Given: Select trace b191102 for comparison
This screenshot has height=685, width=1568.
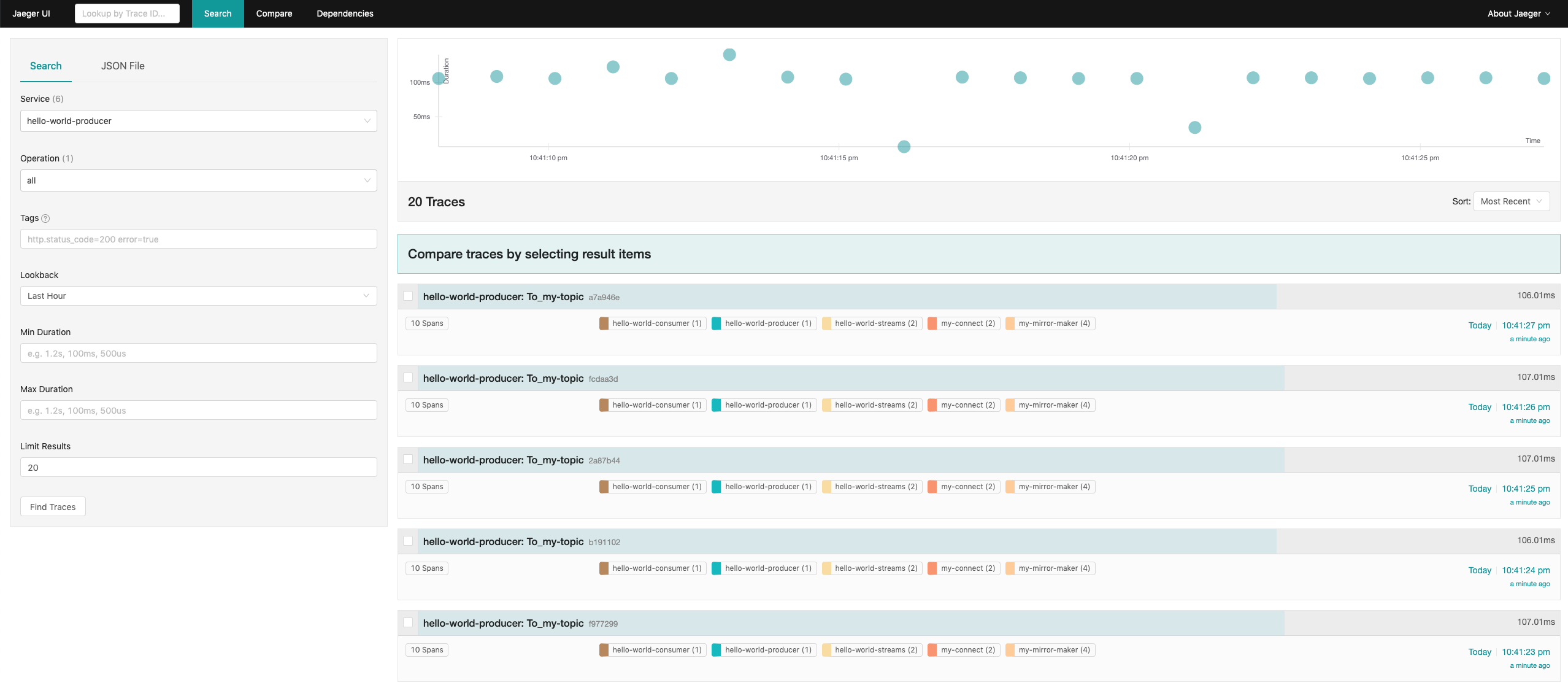Looking at the screenshot, I should pos(408,541).
